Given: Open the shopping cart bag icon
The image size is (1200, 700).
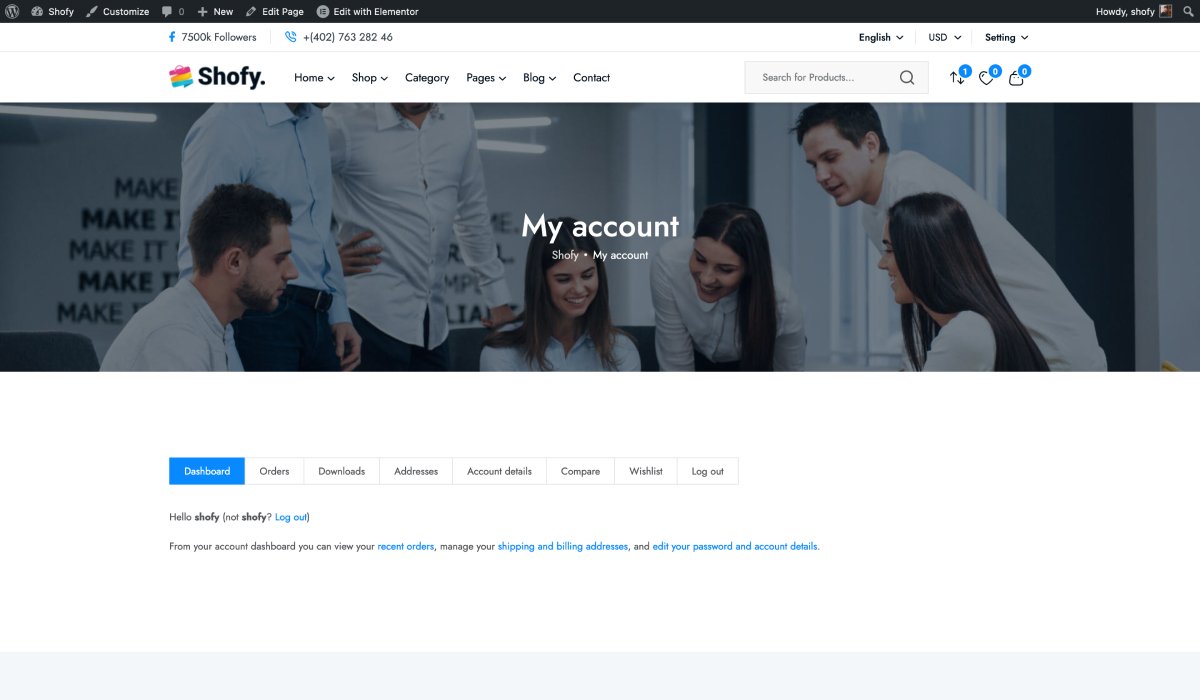Looking at the screenshot, I should click(x=1016, y=78).
